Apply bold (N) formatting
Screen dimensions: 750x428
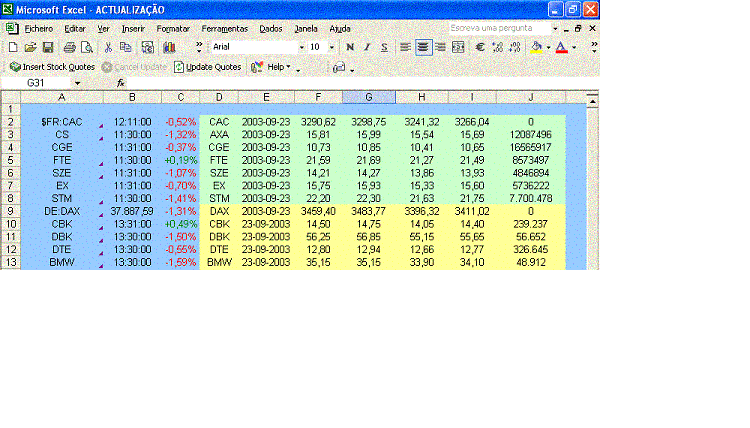(350, 47)
